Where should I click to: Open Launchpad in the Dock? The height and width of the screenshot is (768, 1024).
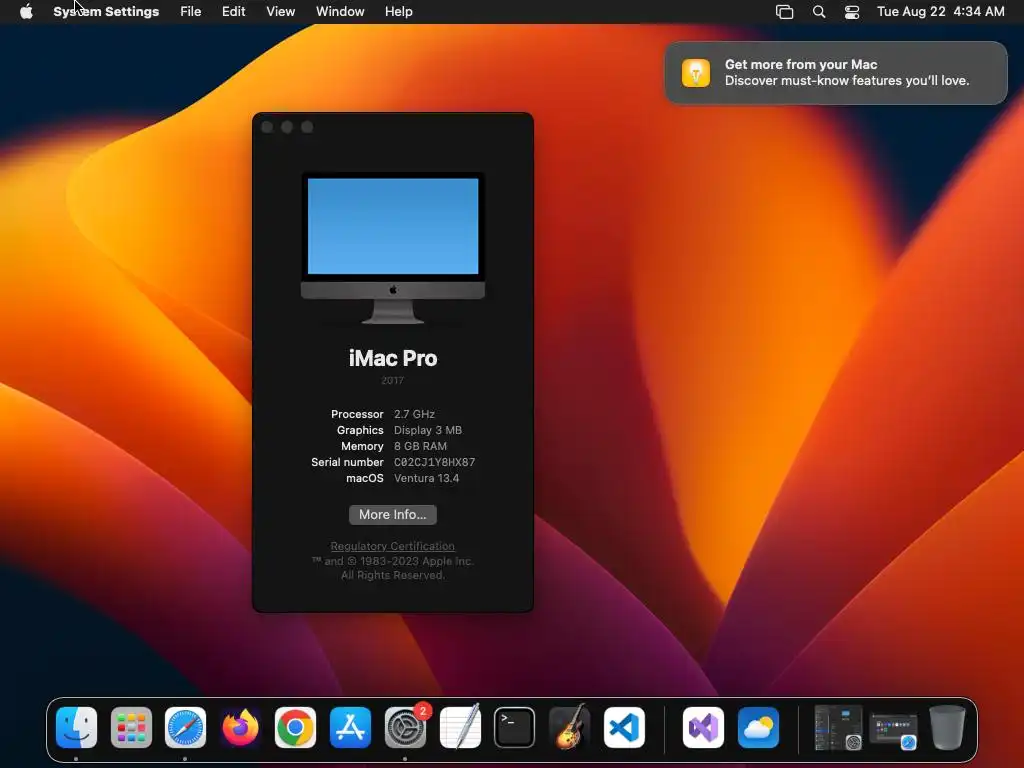[x=131, y=728]
